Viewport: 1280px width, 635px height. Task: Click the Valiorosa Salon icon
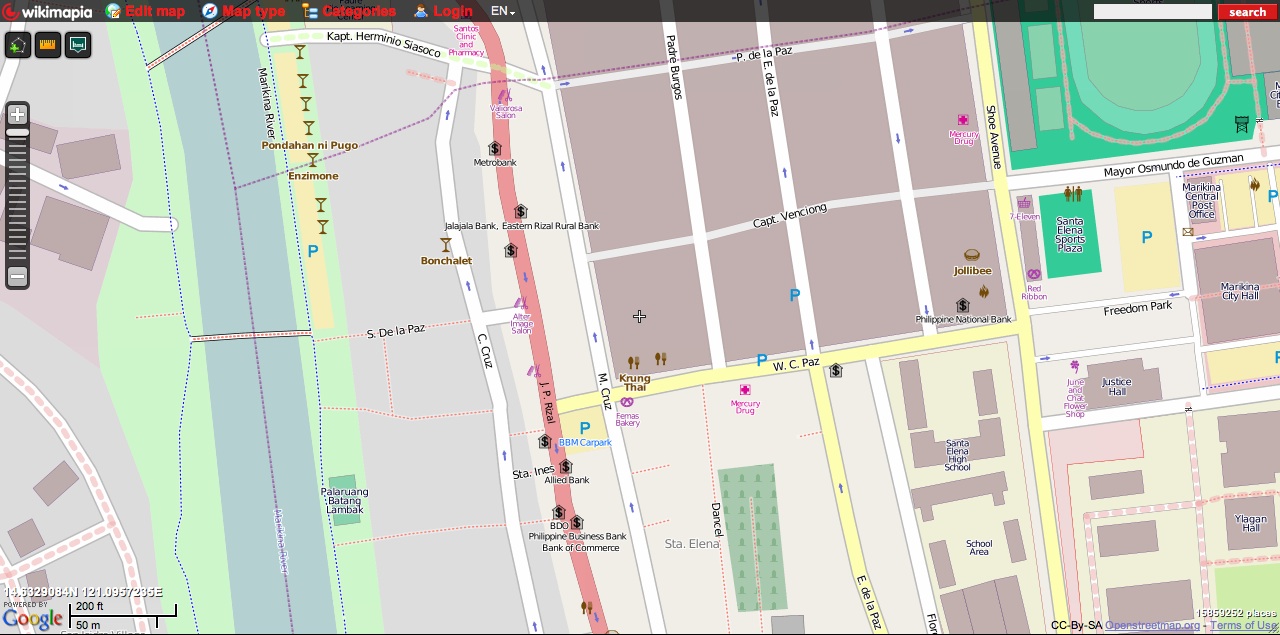coord(505,96)
